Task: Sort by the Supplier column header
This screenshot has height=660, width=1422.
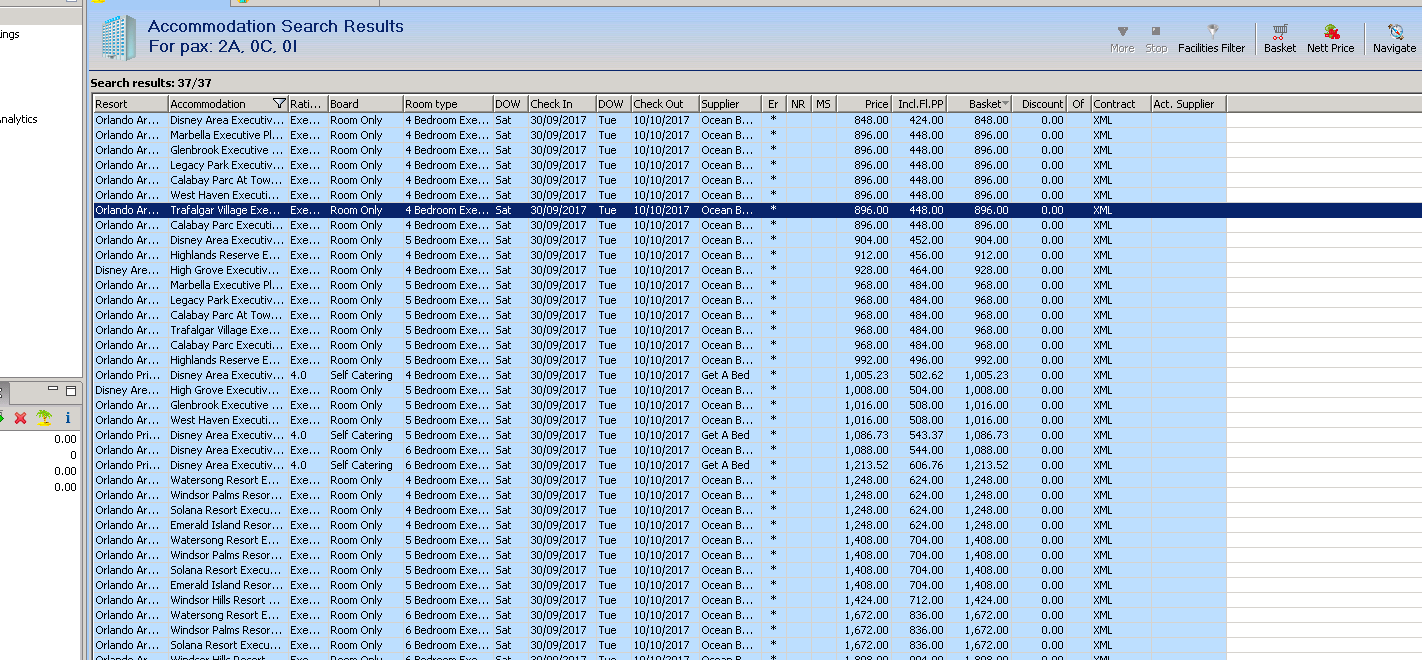Action: click(x=728, y=104)
